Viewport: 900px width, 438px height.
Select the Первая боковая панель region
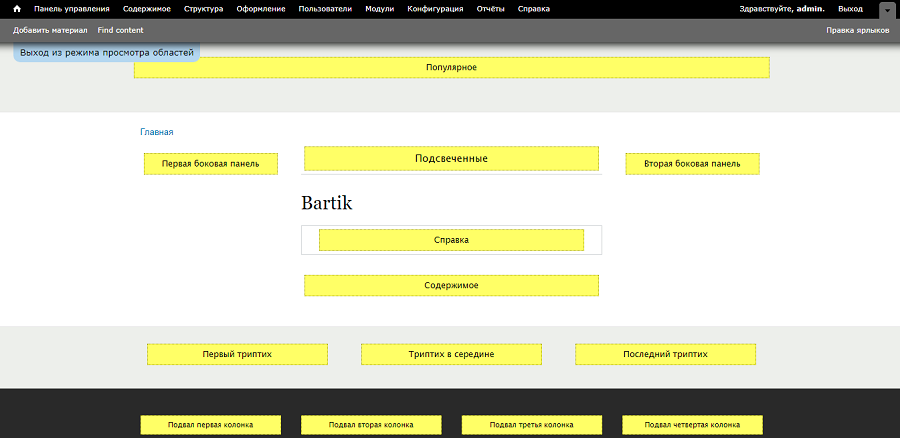[211, 164]
